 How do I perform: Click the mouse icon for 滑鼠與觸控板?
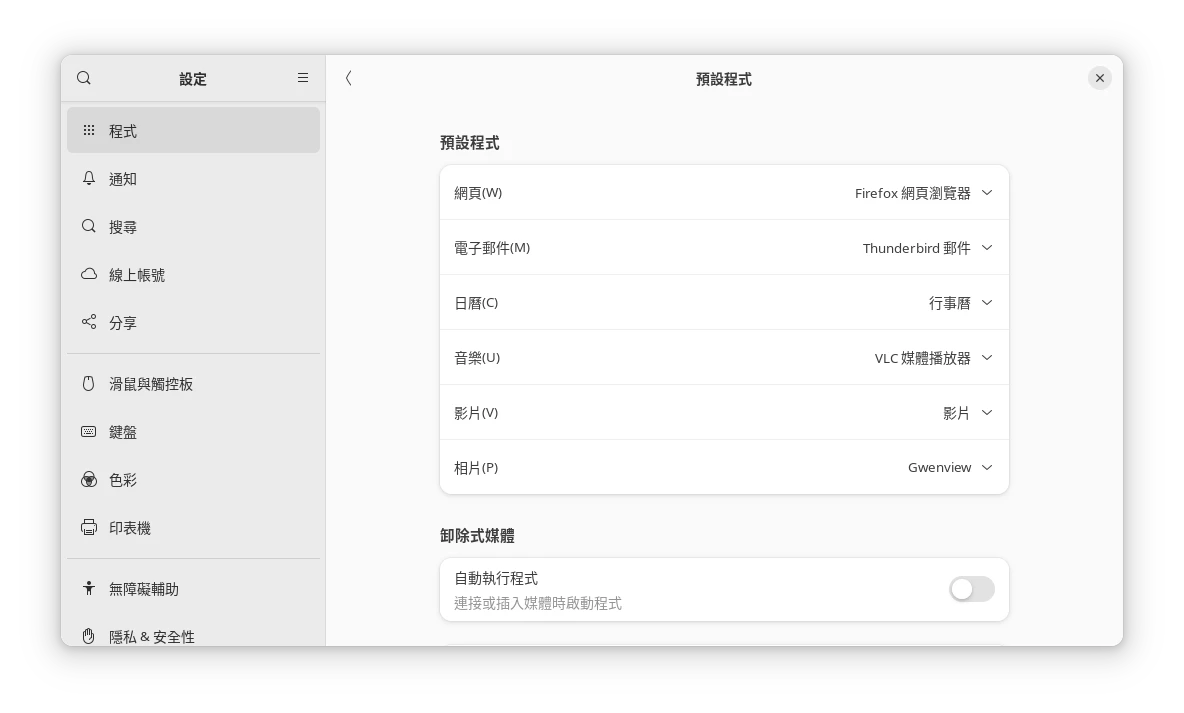tap(89, 384)
